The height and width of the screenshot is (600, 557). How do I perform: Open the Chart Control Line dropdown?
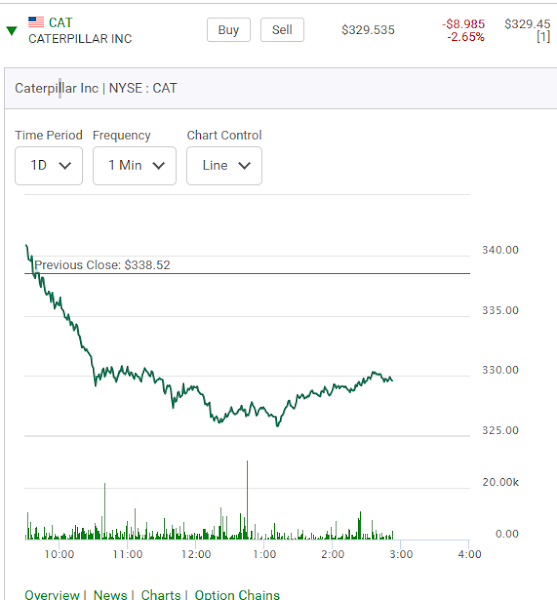(x=224, y=166)
